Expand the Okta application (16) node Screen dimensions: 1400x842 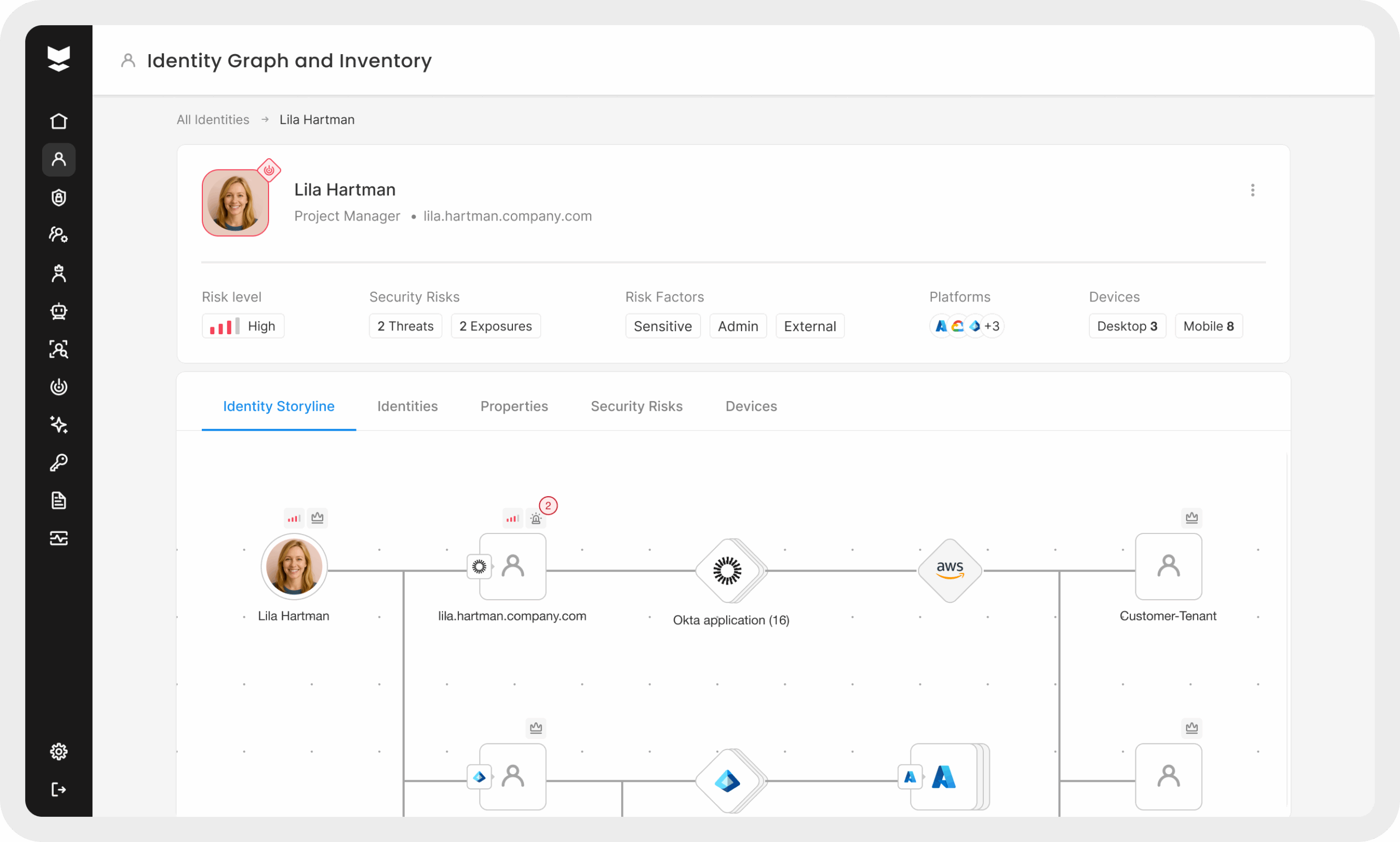[x=727, y=570]
